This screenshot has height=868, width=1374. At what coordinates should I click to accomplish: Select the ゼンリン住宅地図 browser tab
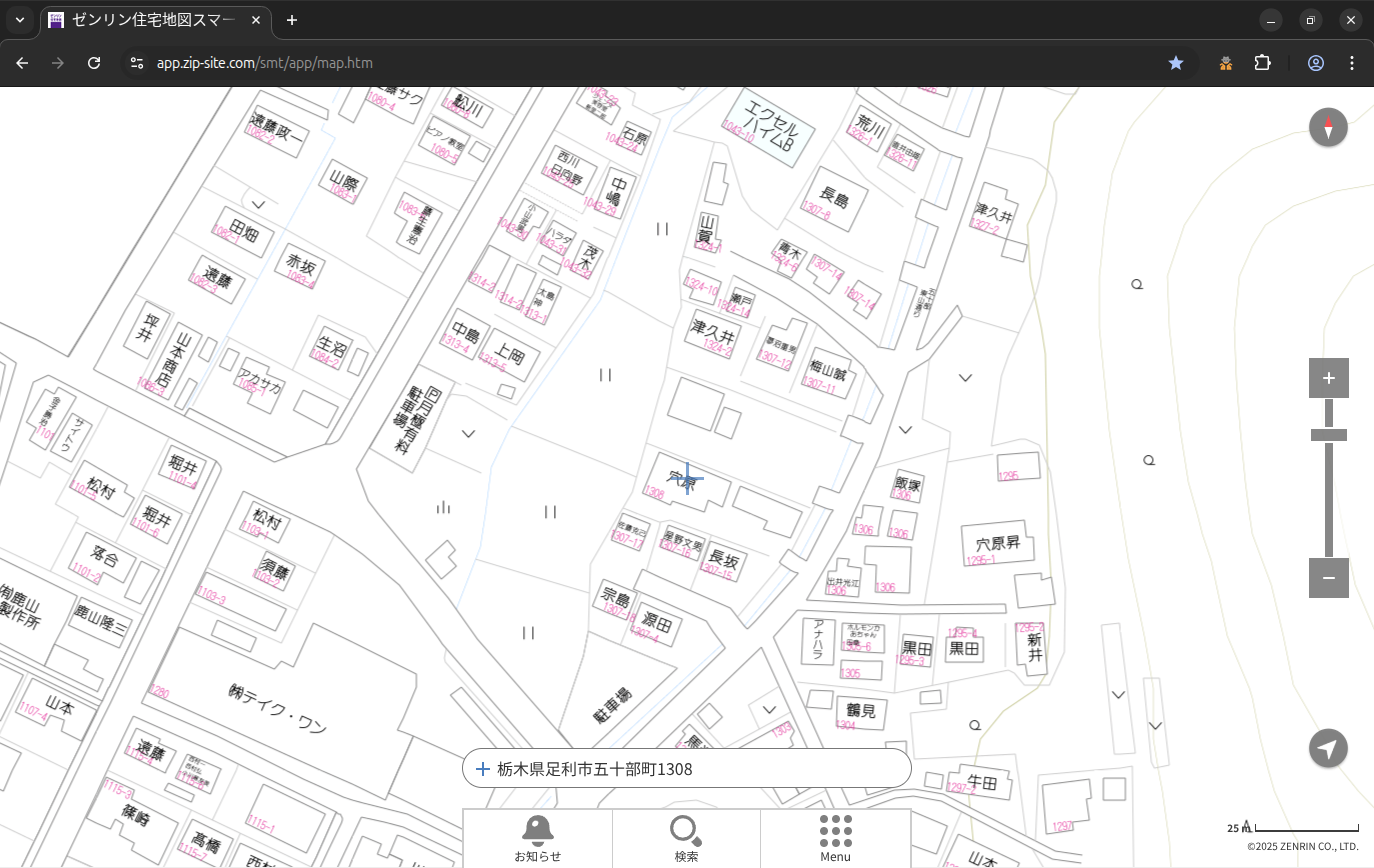pos(150,20)
